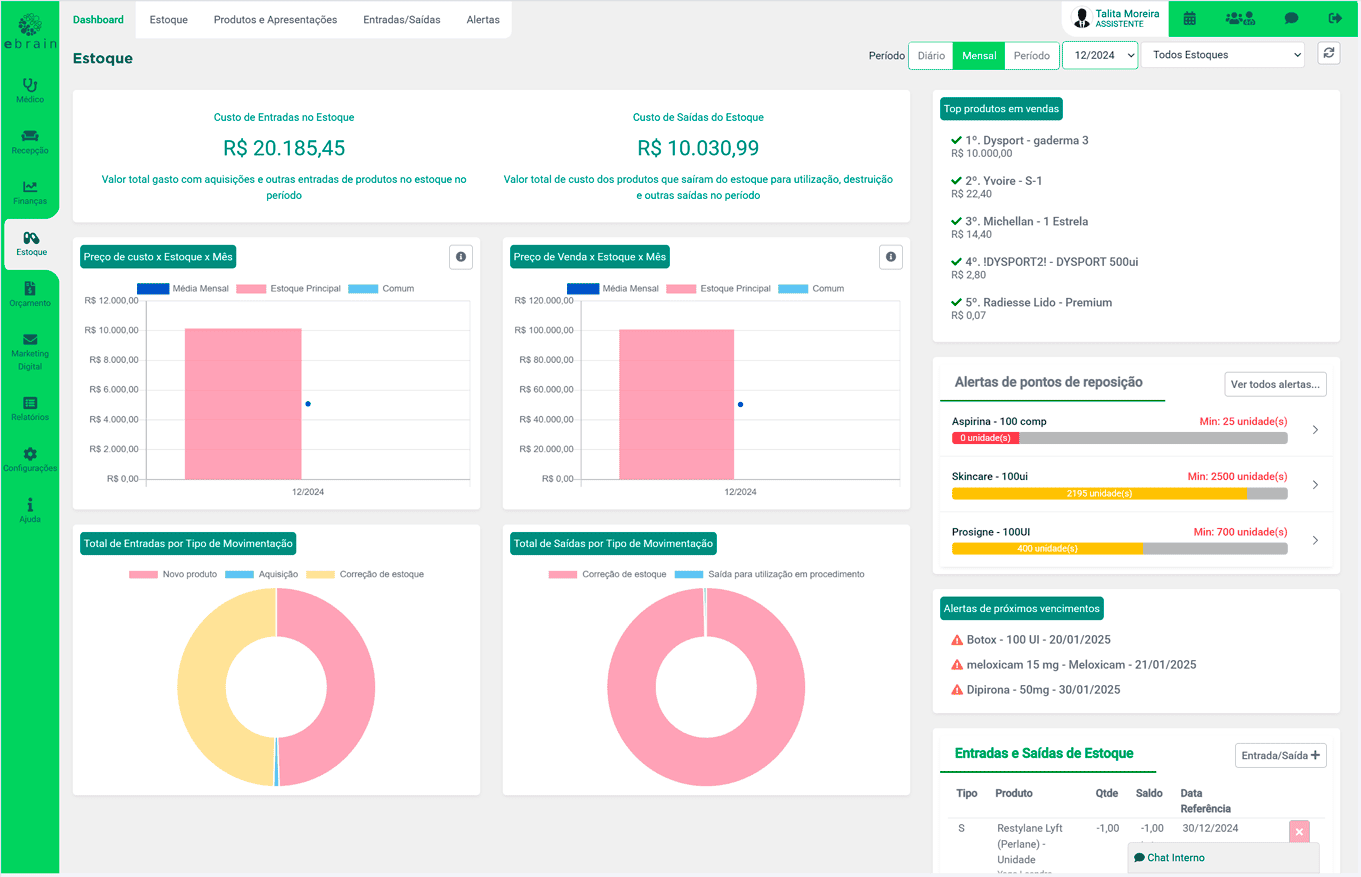
Task: Expand the Todos Estoques dropdown
Action: pyautogui.click(x=1222, y=55)
